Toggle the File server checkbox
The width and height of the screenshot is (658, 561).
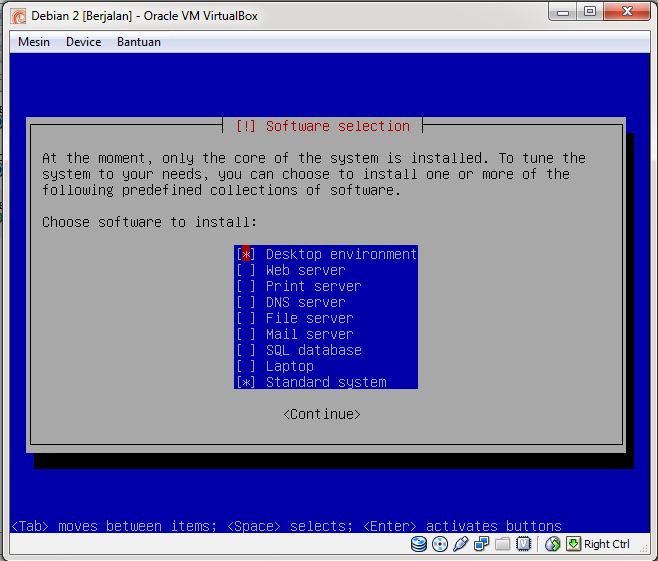point(245,318)
